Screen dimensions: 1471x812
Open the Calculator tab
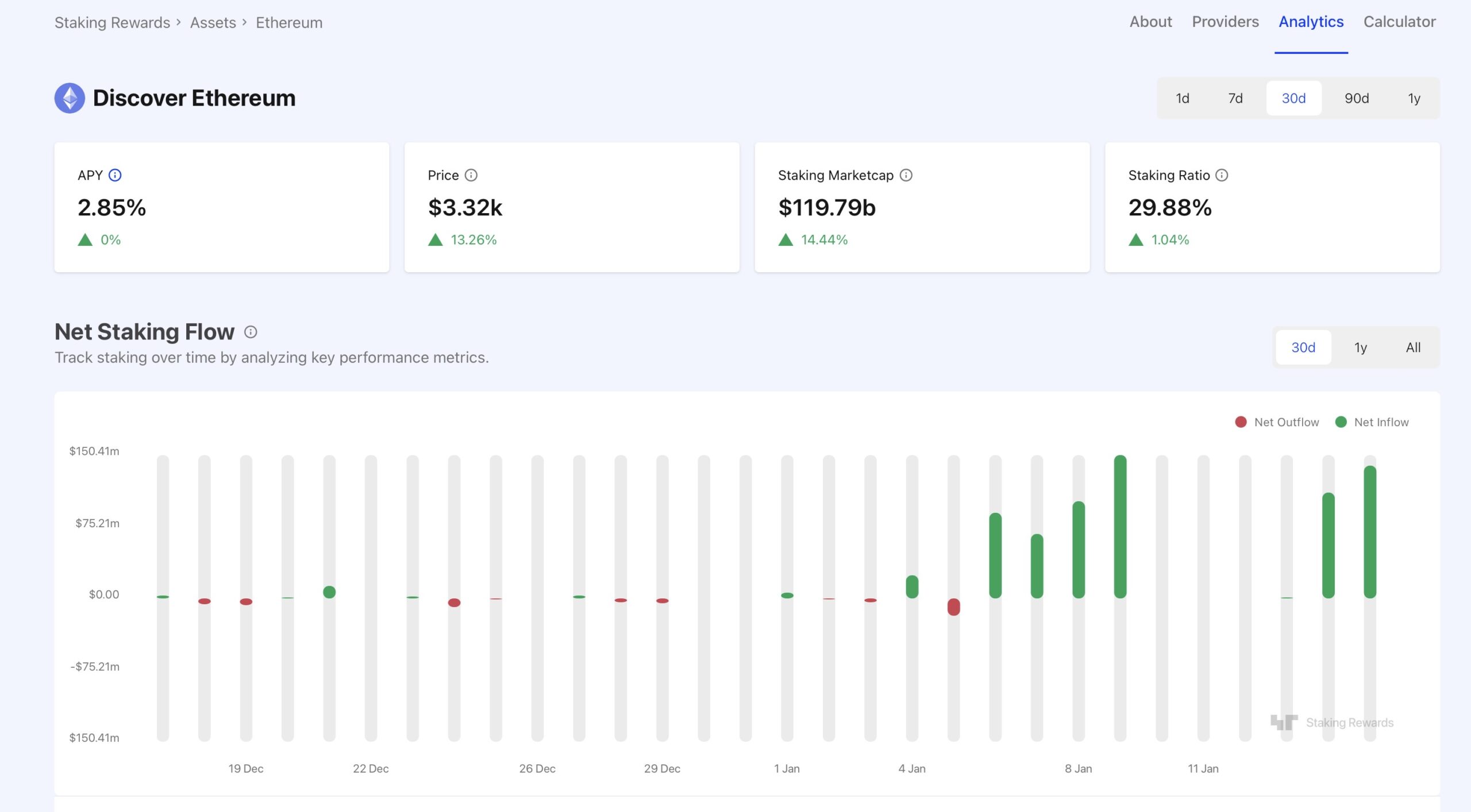pyautogui.click(x=1399, y=22)
